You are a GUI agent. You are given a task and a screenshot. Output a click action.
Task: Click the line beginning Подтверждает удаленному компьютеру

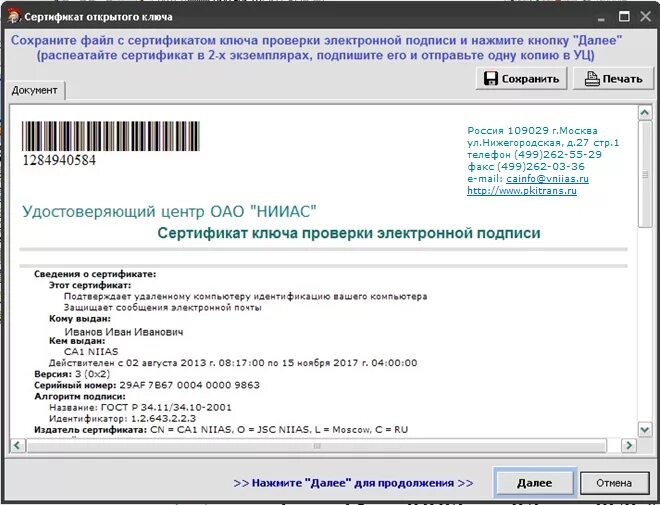pos(245,296)
